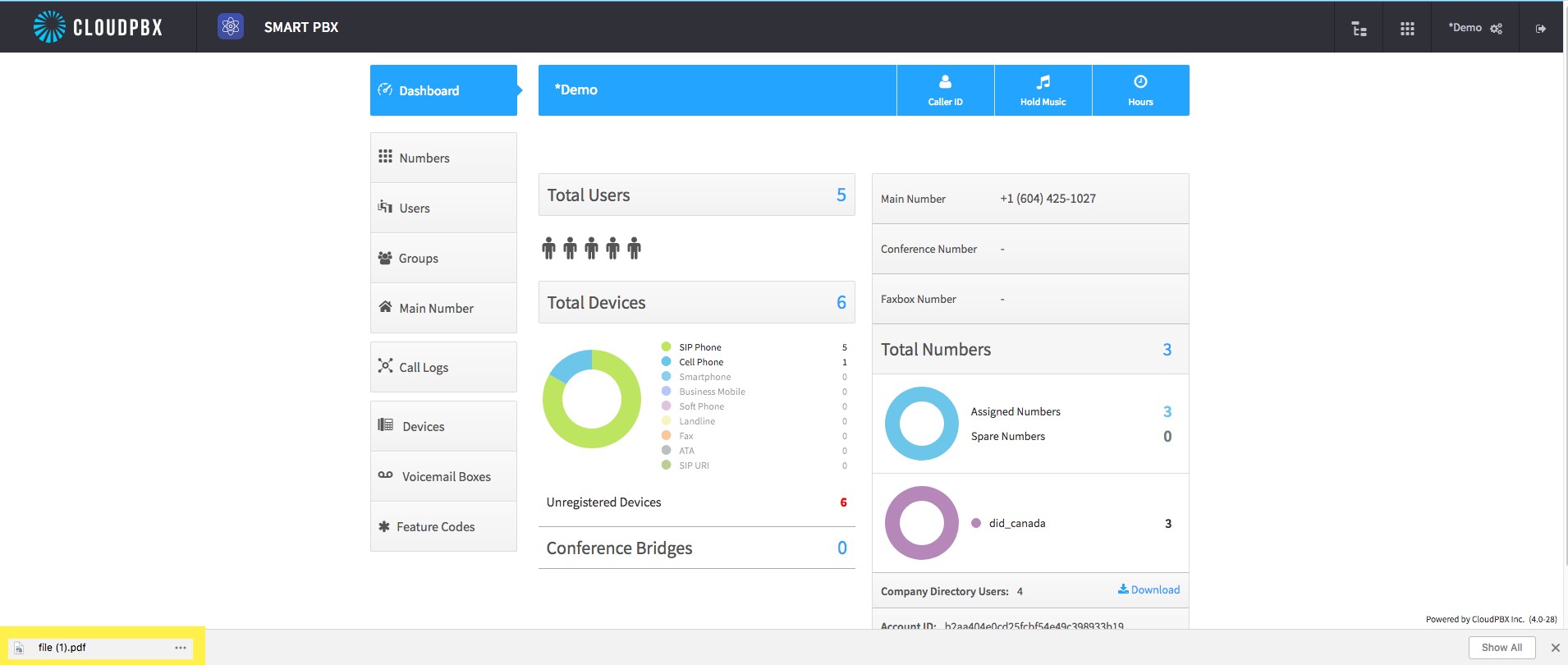The image size is (1568, 665).
Task: Open Hold Music settings
Action: pyautogui.click(x=1043, y=90)
